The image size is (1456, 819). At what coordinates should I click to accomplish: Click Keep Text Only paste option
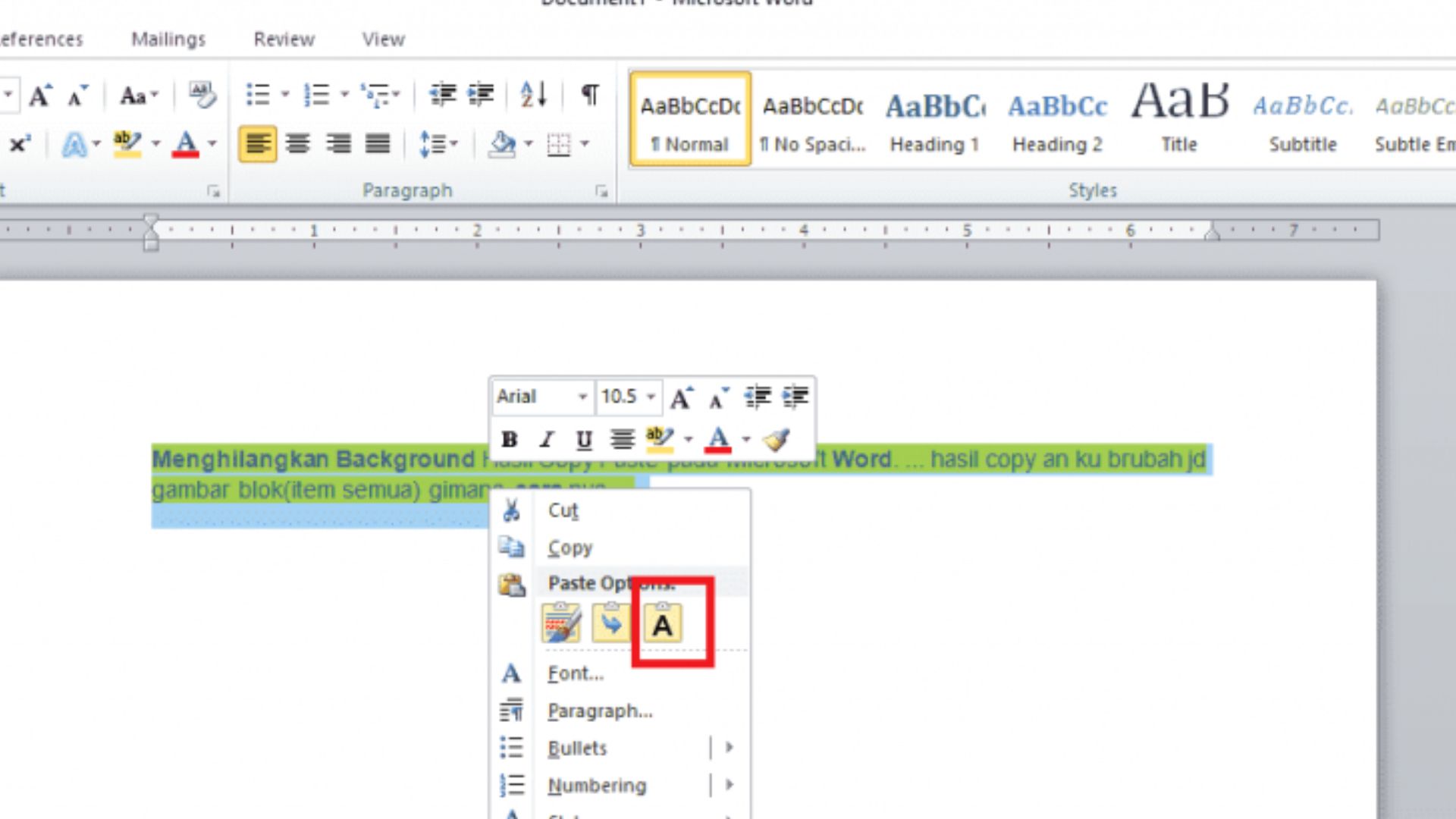coord(662,624)
